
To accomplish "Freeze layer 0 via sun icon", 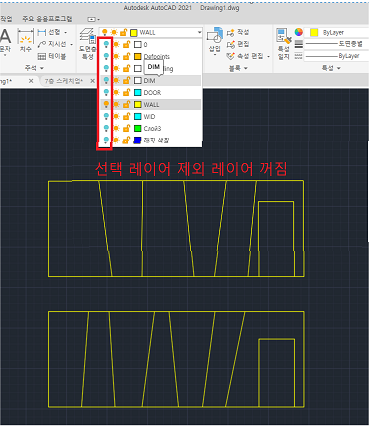I will pyautogui.click(x=116, y=44).
